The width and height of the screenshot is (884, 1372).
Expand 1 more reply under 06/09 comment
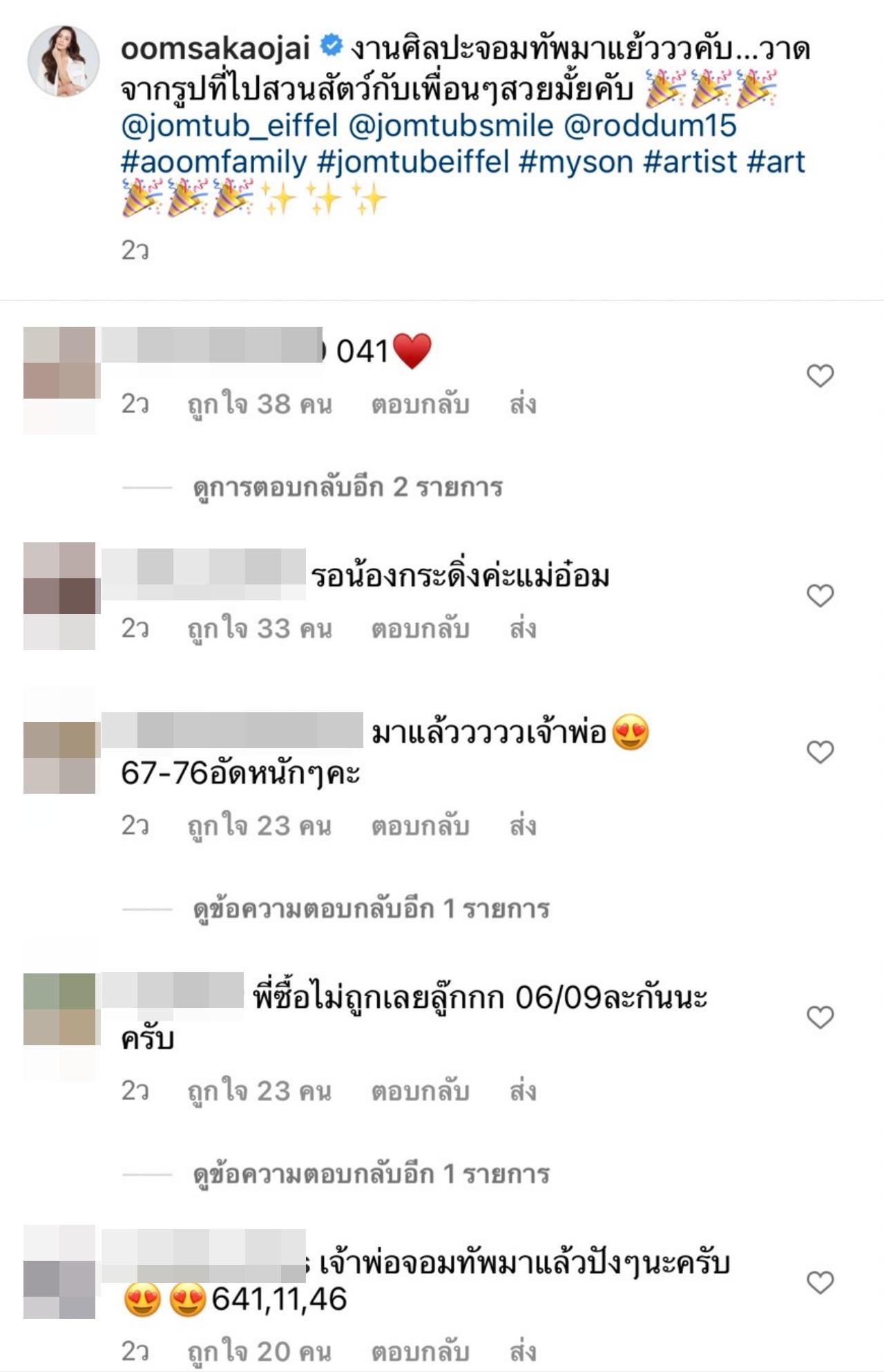pos(371,1174)
